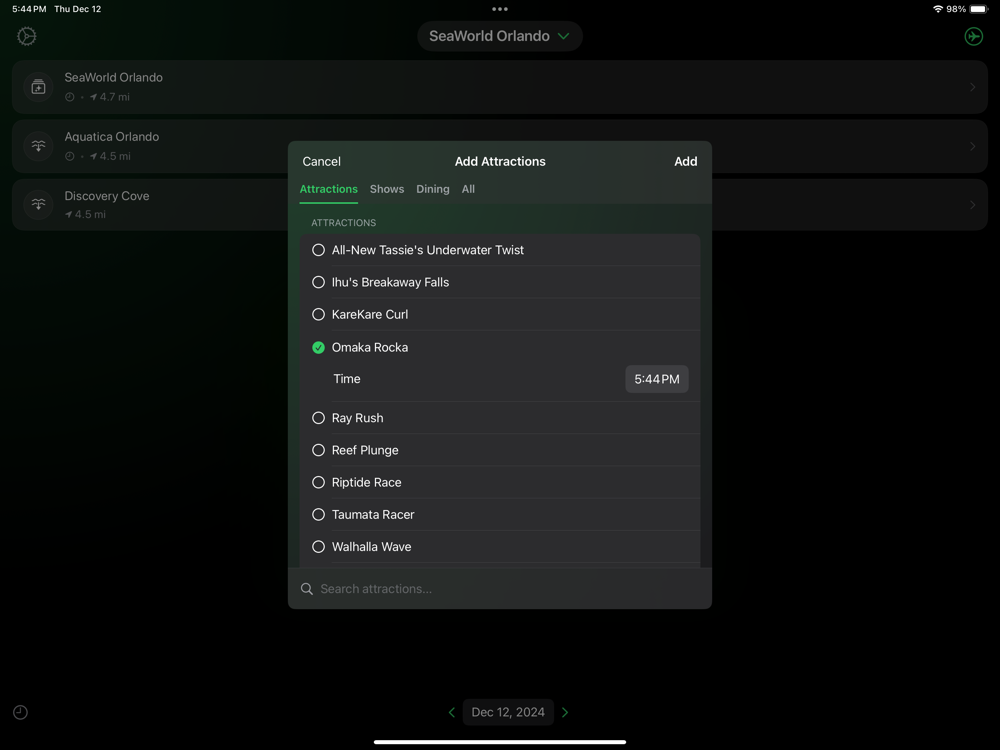Select KareKare Curl radio button
Viewport: 1000px width, 750px height.
click(318, 314)
